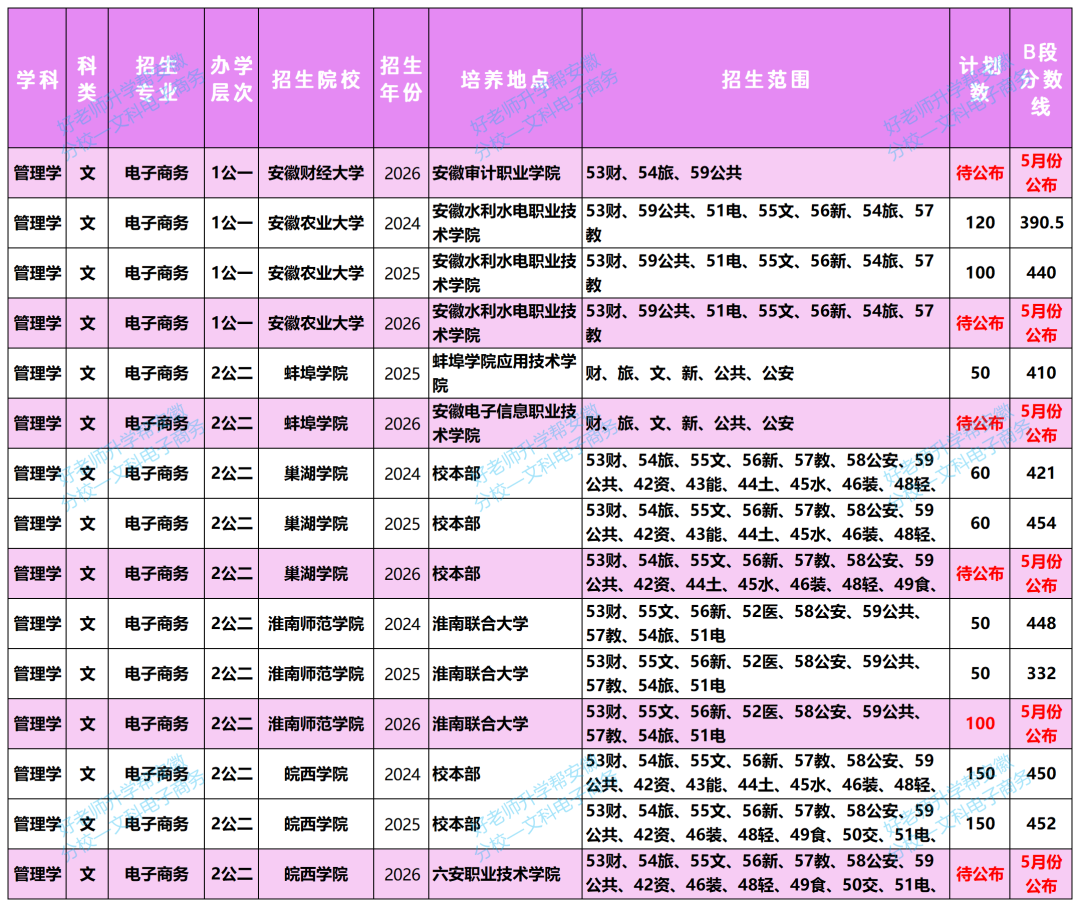Screen dimensions: 1080x907
Task: Click the 招生范围 column header
Action: (765, 79)
